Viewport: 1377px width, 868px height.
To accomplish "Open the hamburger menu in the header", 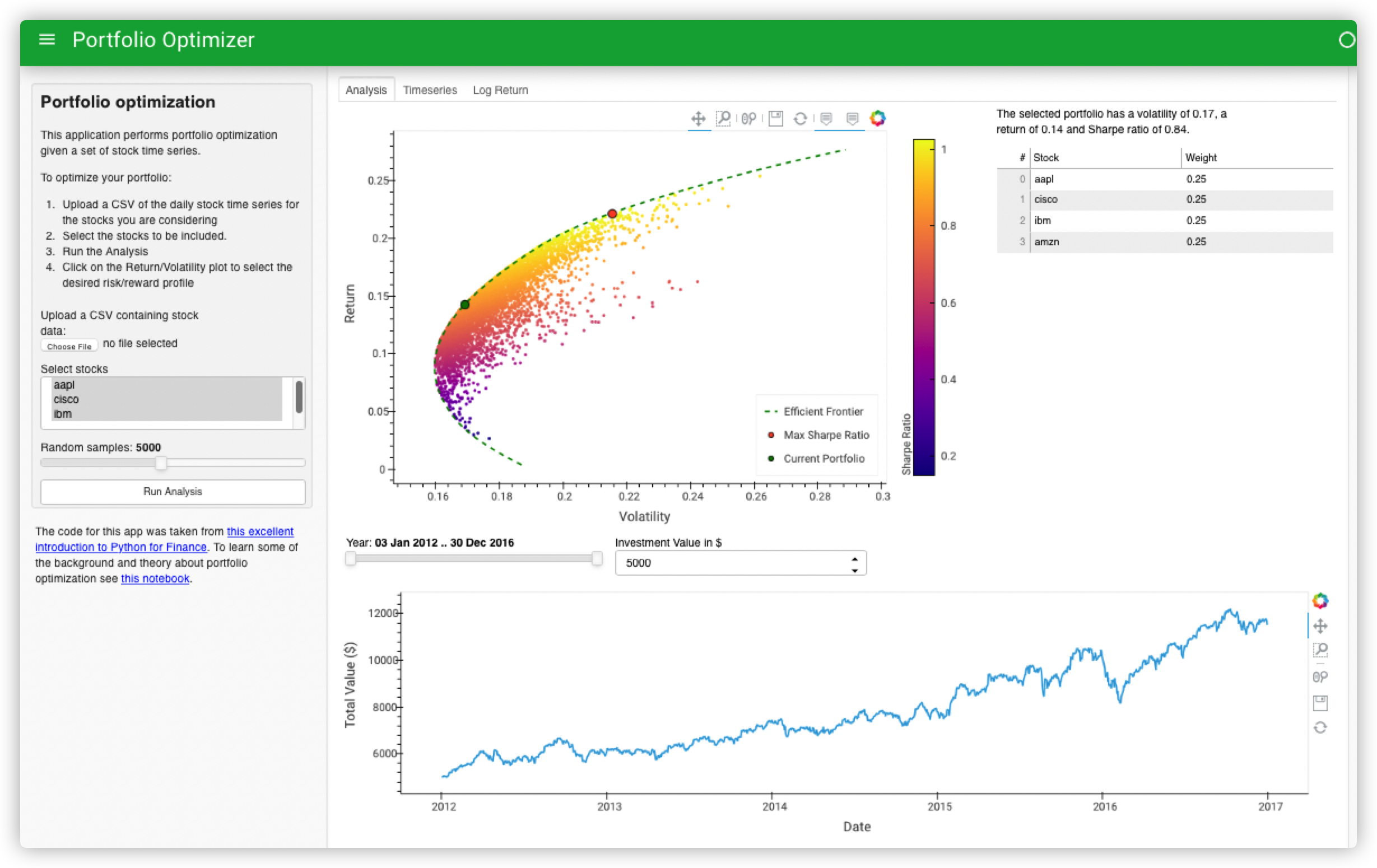I will 47,39.
